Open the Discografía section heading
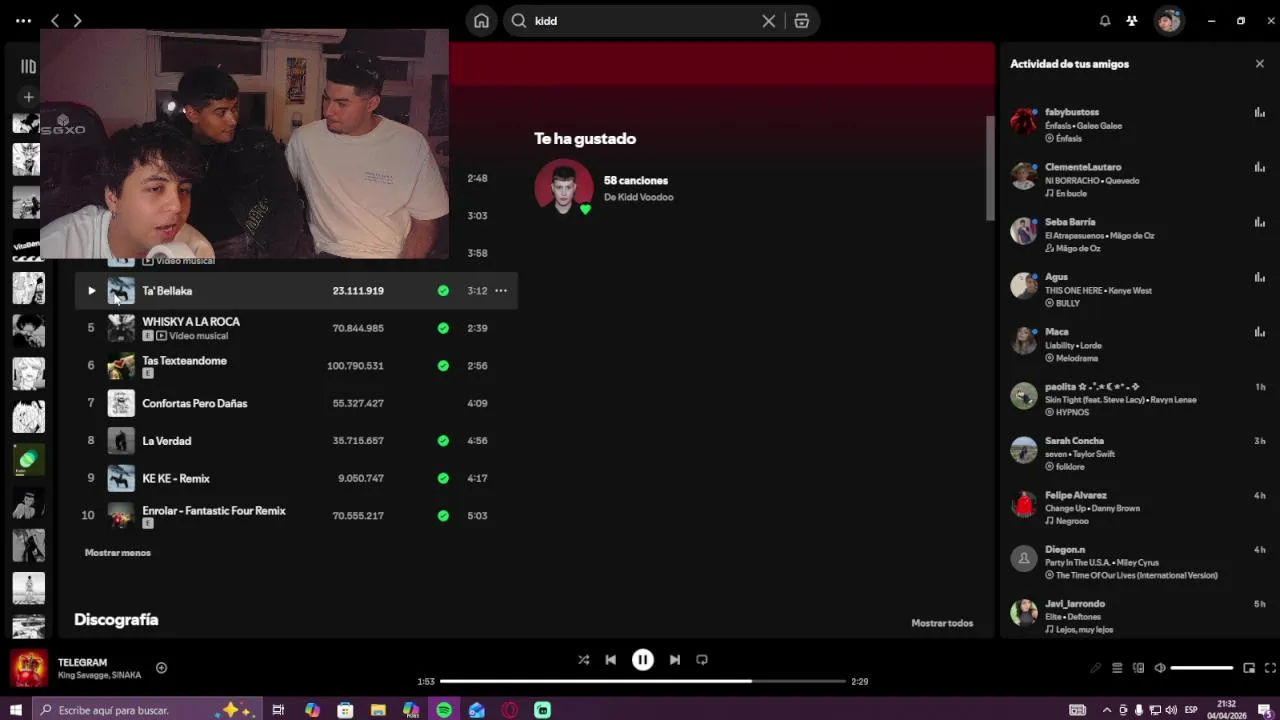Image resolution: width=1280 pixels, height=720 pixels. [x=116, y=620]
